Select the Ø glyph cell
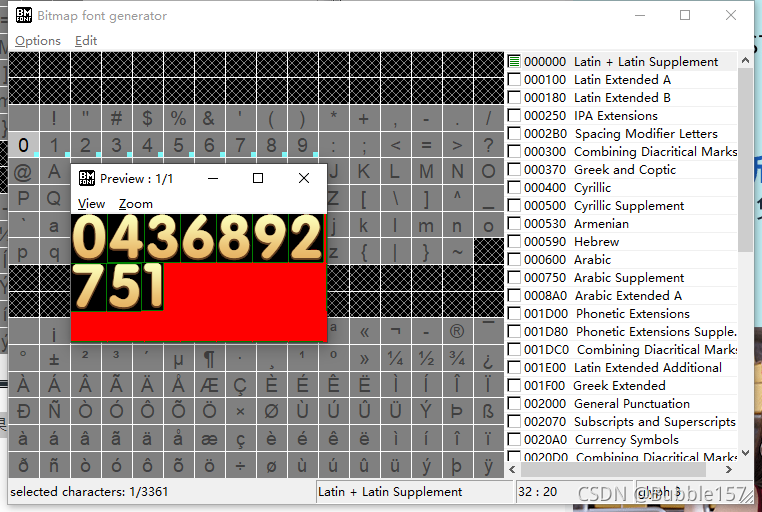Screen dimensions: 762x512 click(271, 412)
